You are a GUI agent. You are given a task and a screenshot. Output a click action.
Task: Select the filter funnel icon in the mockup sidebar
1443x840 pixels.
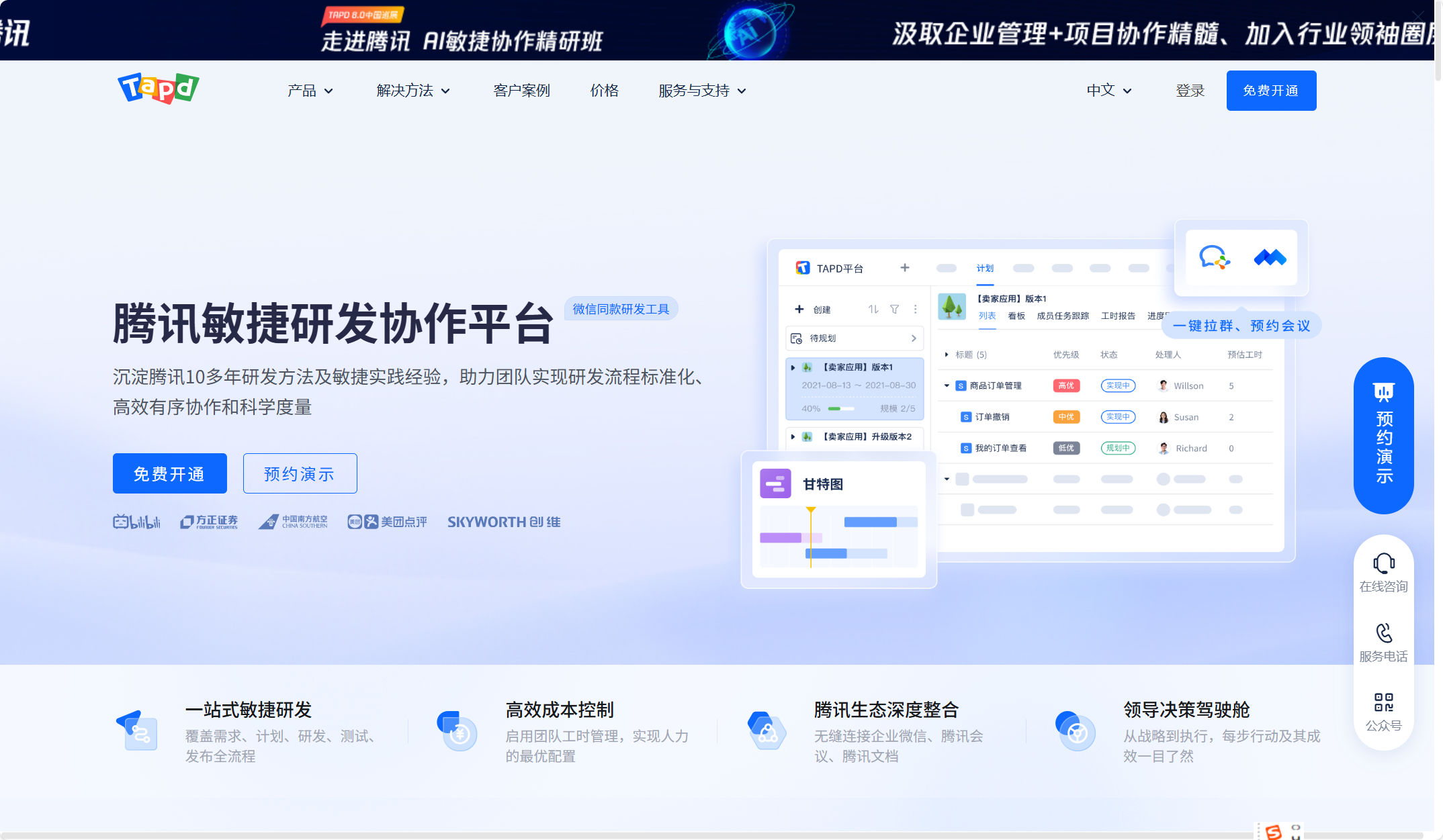pyautogui.click(x=894, y=309)
